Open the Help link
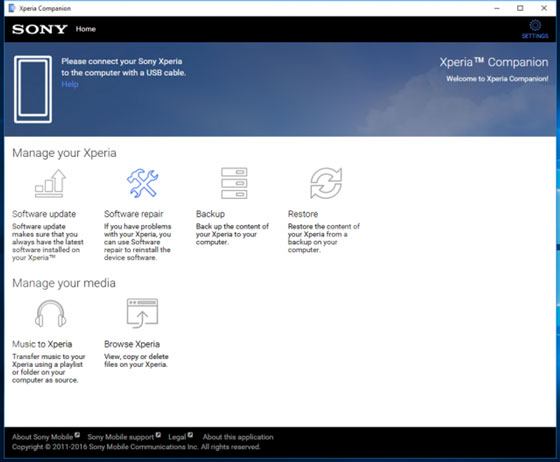560x462 pixels. click(70, 84)
